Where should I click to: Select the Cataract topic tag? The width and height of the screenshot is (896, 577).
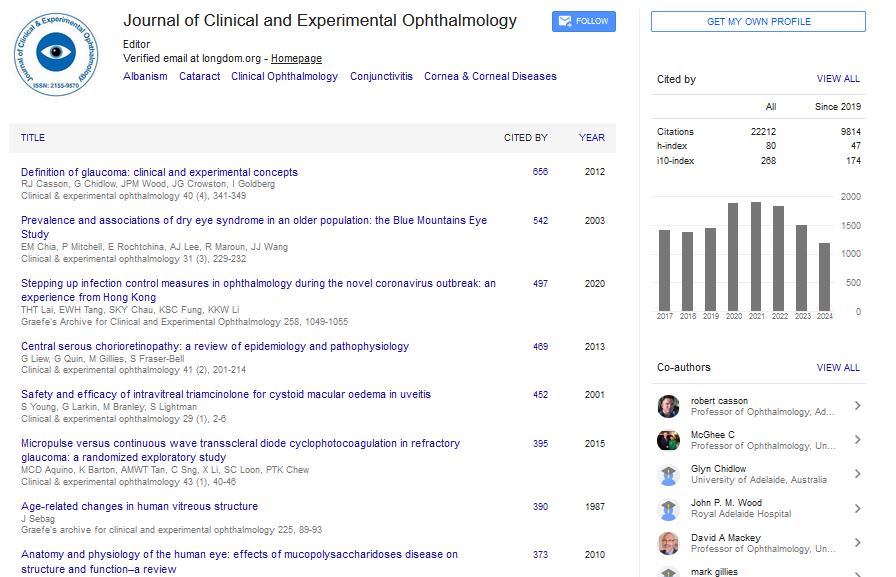pyautogui.click(x=199, y=76)
